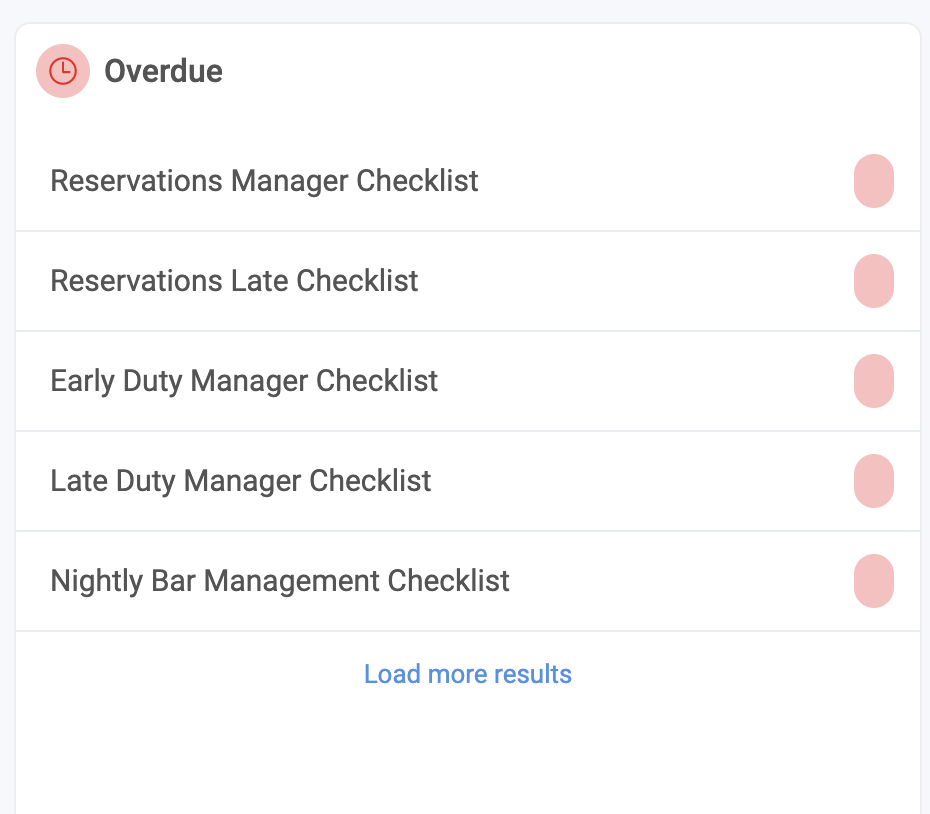Image resolution: width=930 pixels, height=814 pixels.
Task: Open the Nightly Bar Management Checklist
Action: click(279, 581)
